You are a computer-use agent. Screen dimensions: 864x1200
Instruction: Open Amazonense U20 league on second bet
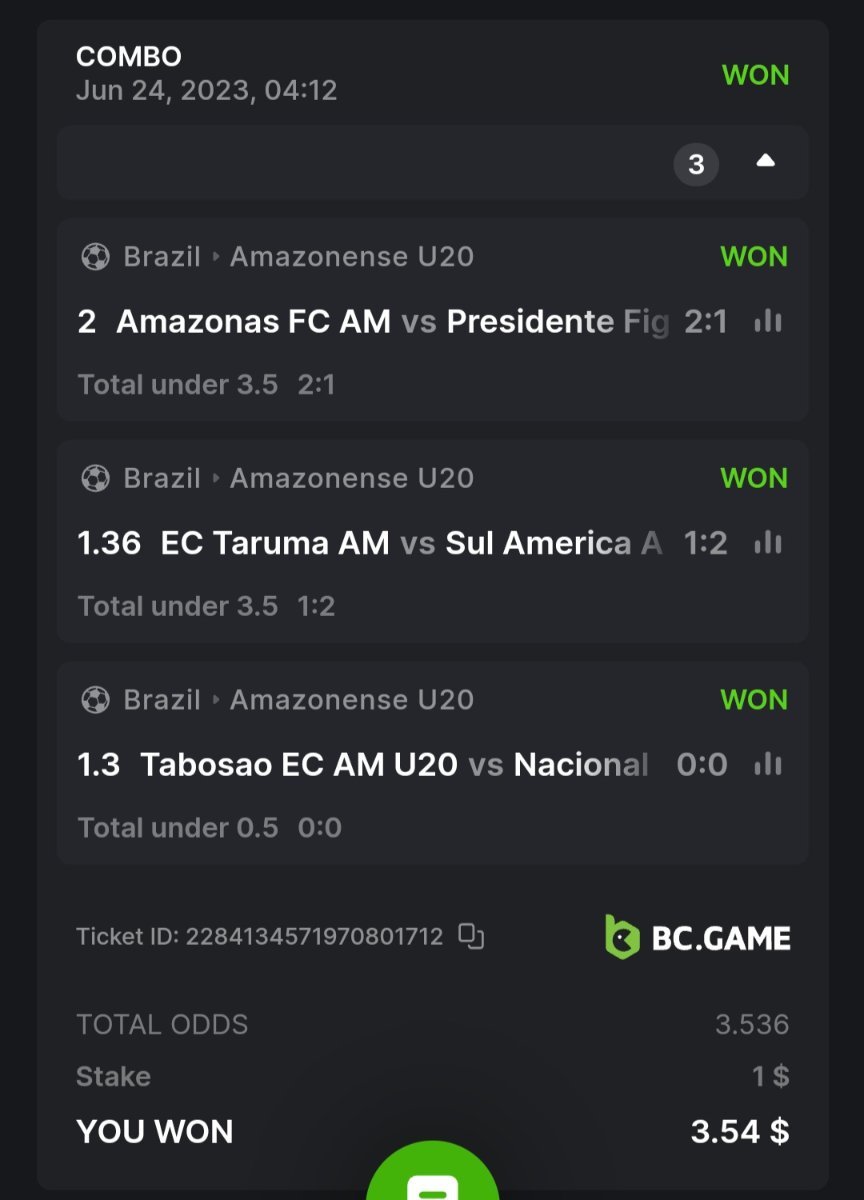coord(352,479)
